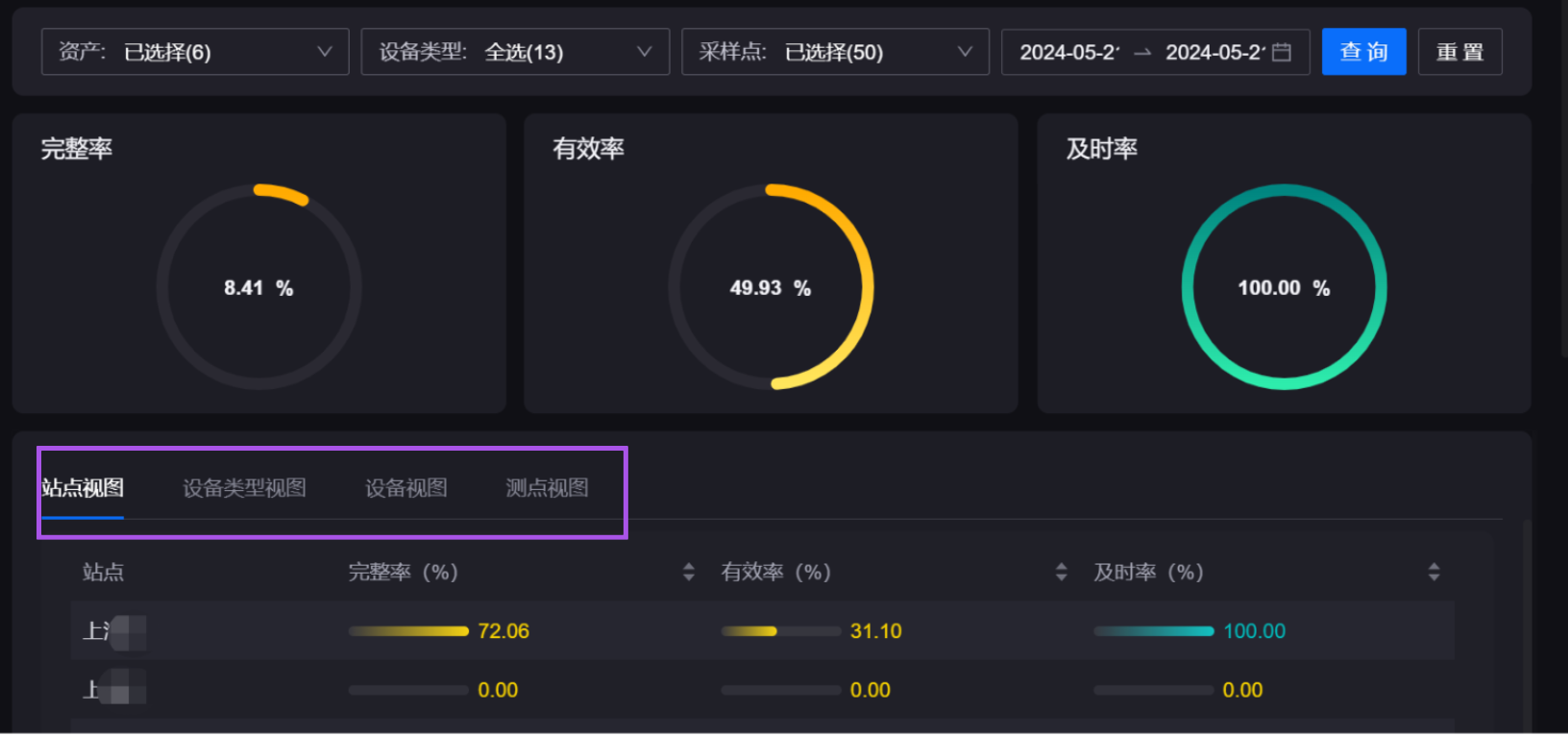
Task: Click the calendar icon in date range
Action: click(1282, 53)
